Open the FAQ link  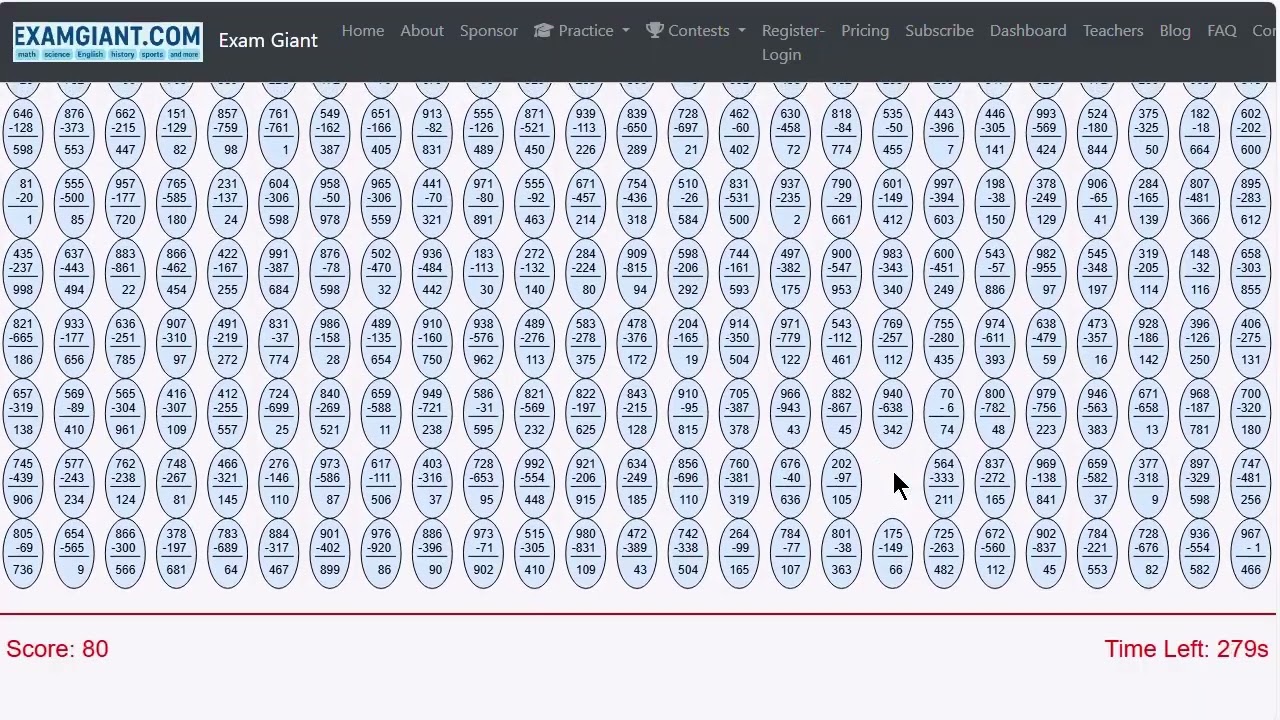(1222, 30)
